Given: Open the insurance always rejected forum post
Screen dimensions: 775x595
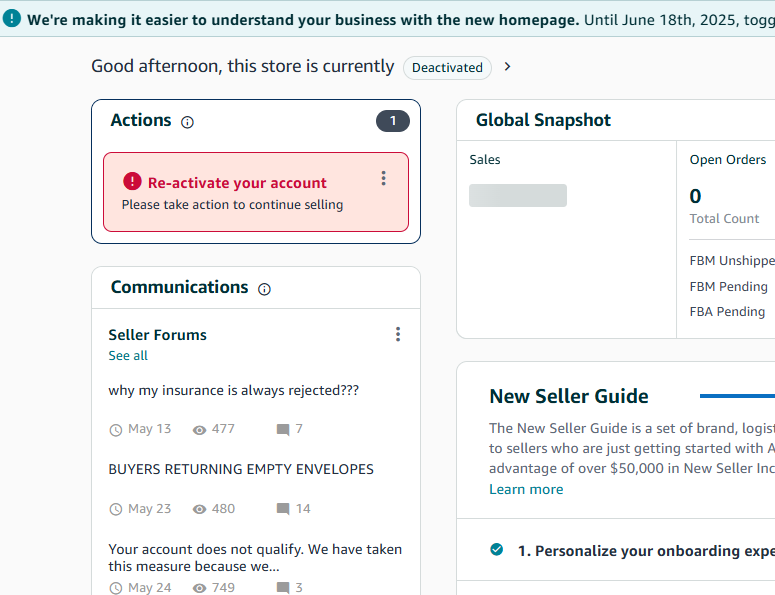Looking at the screenshot, I should point(234,390).
